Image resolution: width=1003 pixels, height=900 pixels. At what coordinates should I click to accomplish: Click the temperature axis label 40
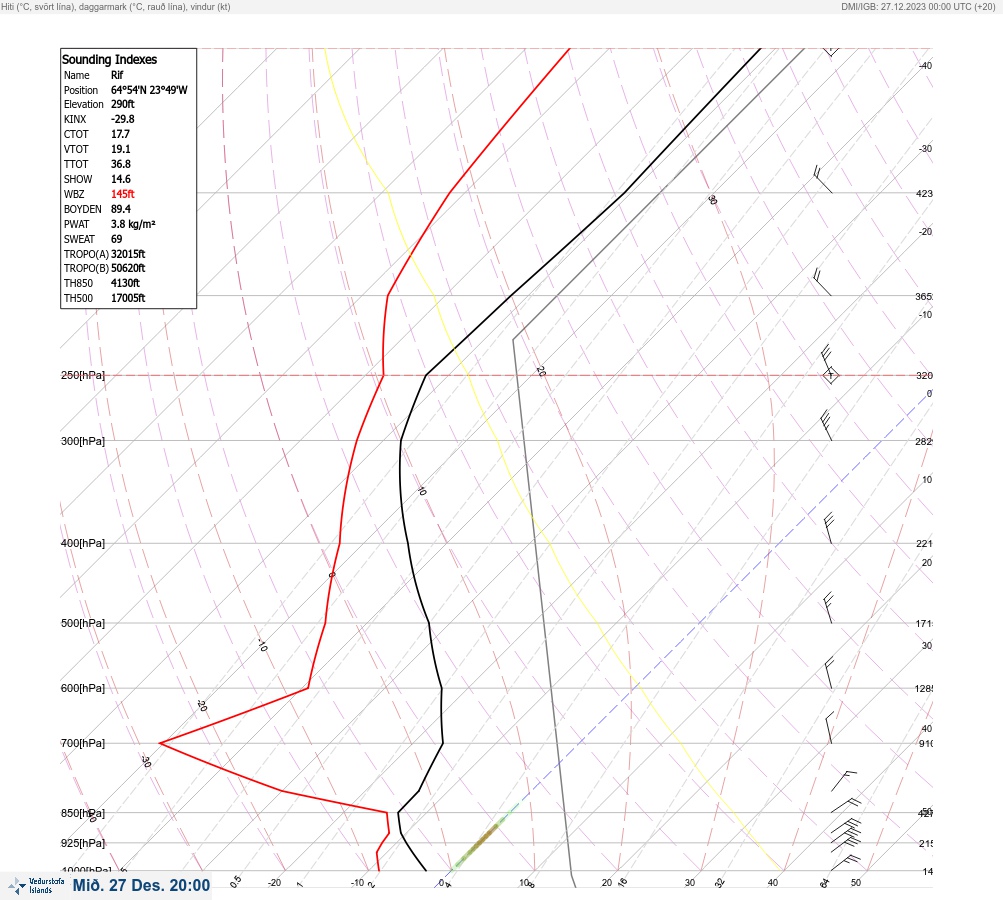(773, 883)
